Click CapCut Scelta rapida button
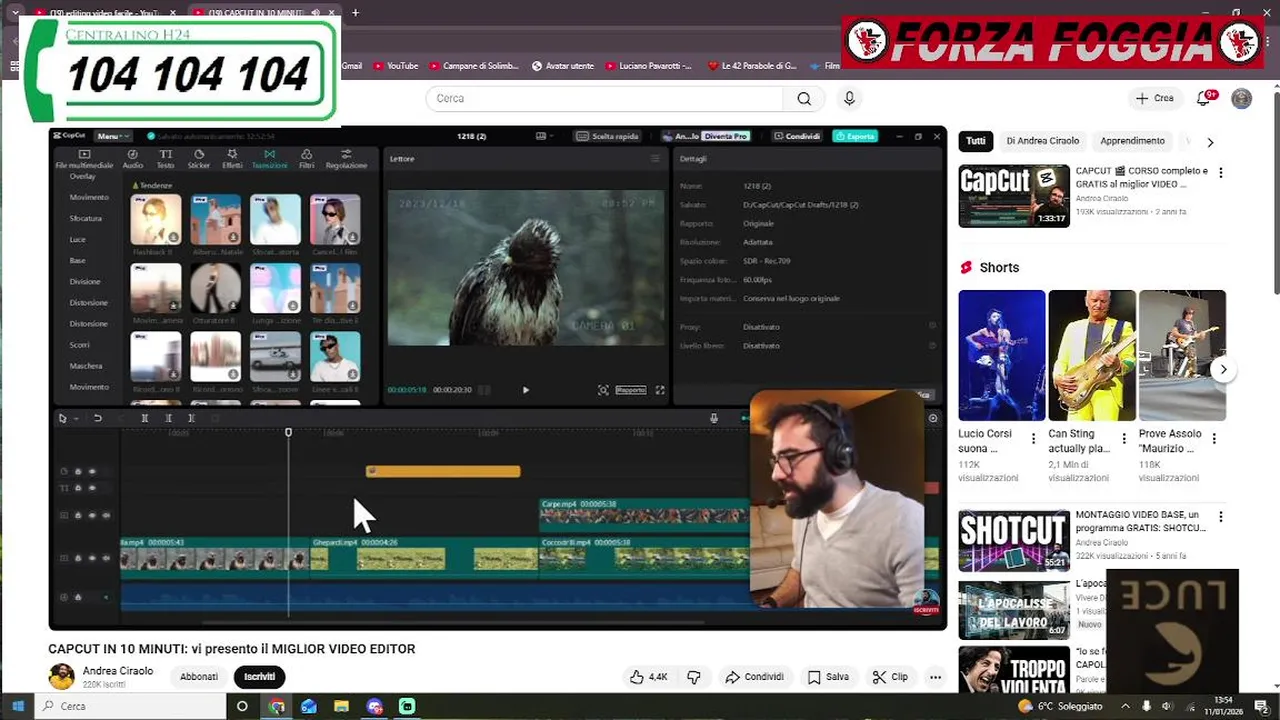Viewport: 1280px width, 720px height. point(609,136)
